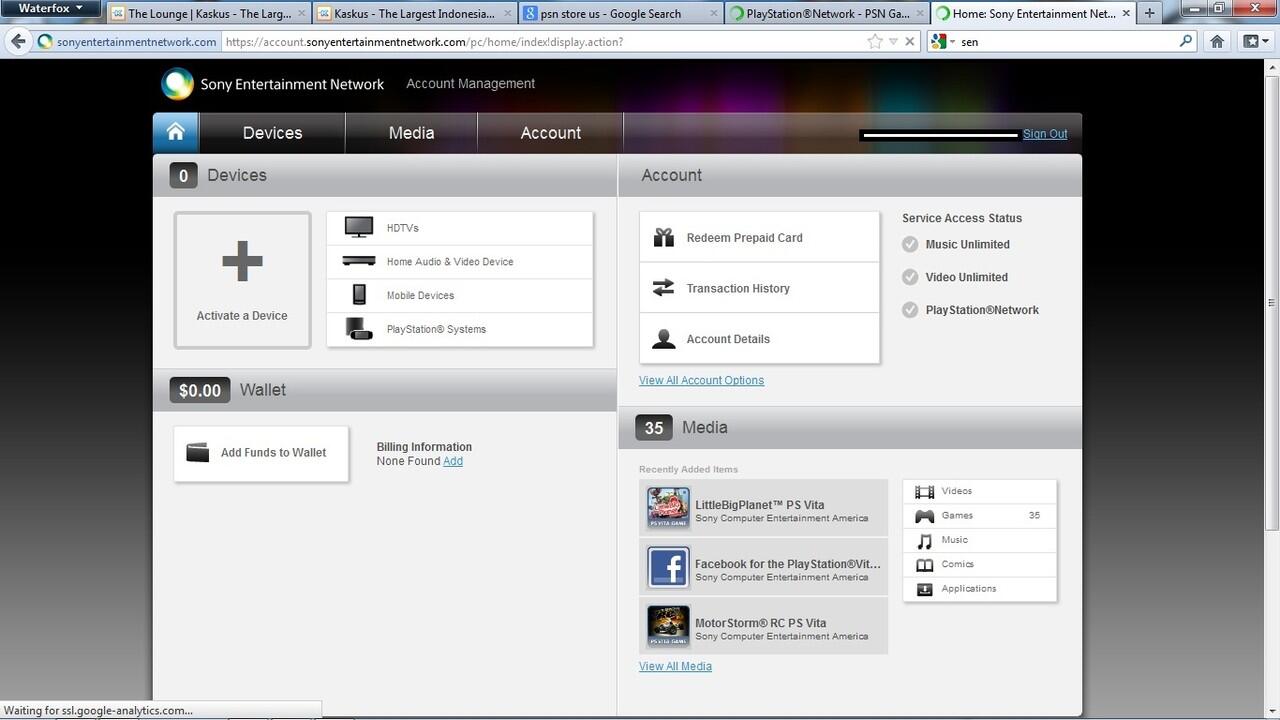Open the Google search engine selector dropdown

tap(943, 41)
